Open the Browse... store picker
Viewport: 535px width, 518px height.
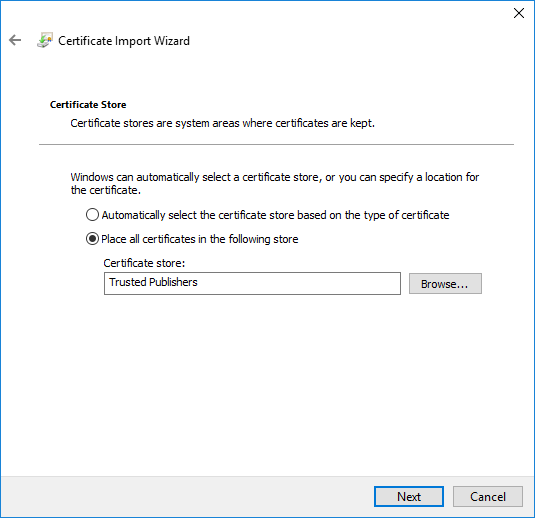click(x=445, y=284)
